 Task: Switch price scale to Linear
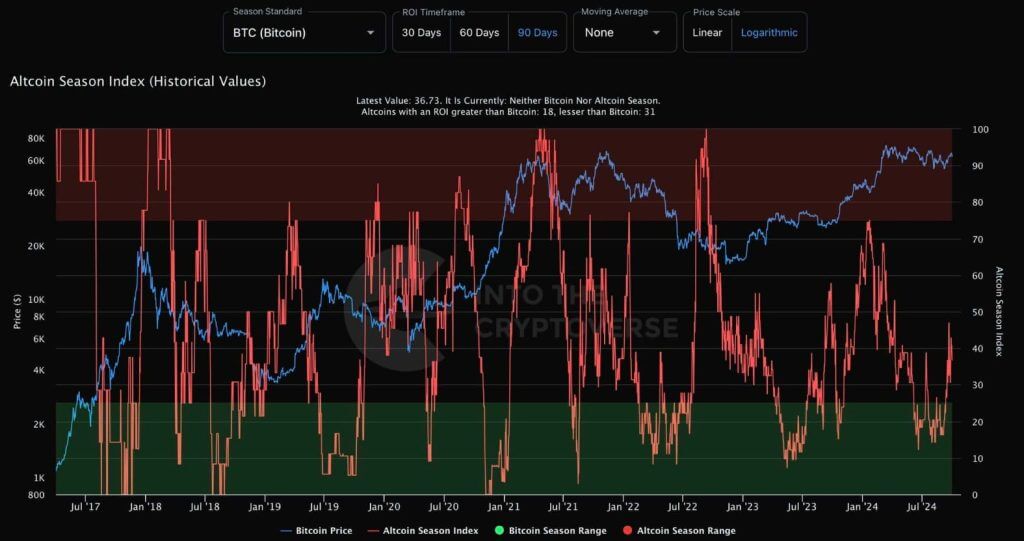pos(707,32)
